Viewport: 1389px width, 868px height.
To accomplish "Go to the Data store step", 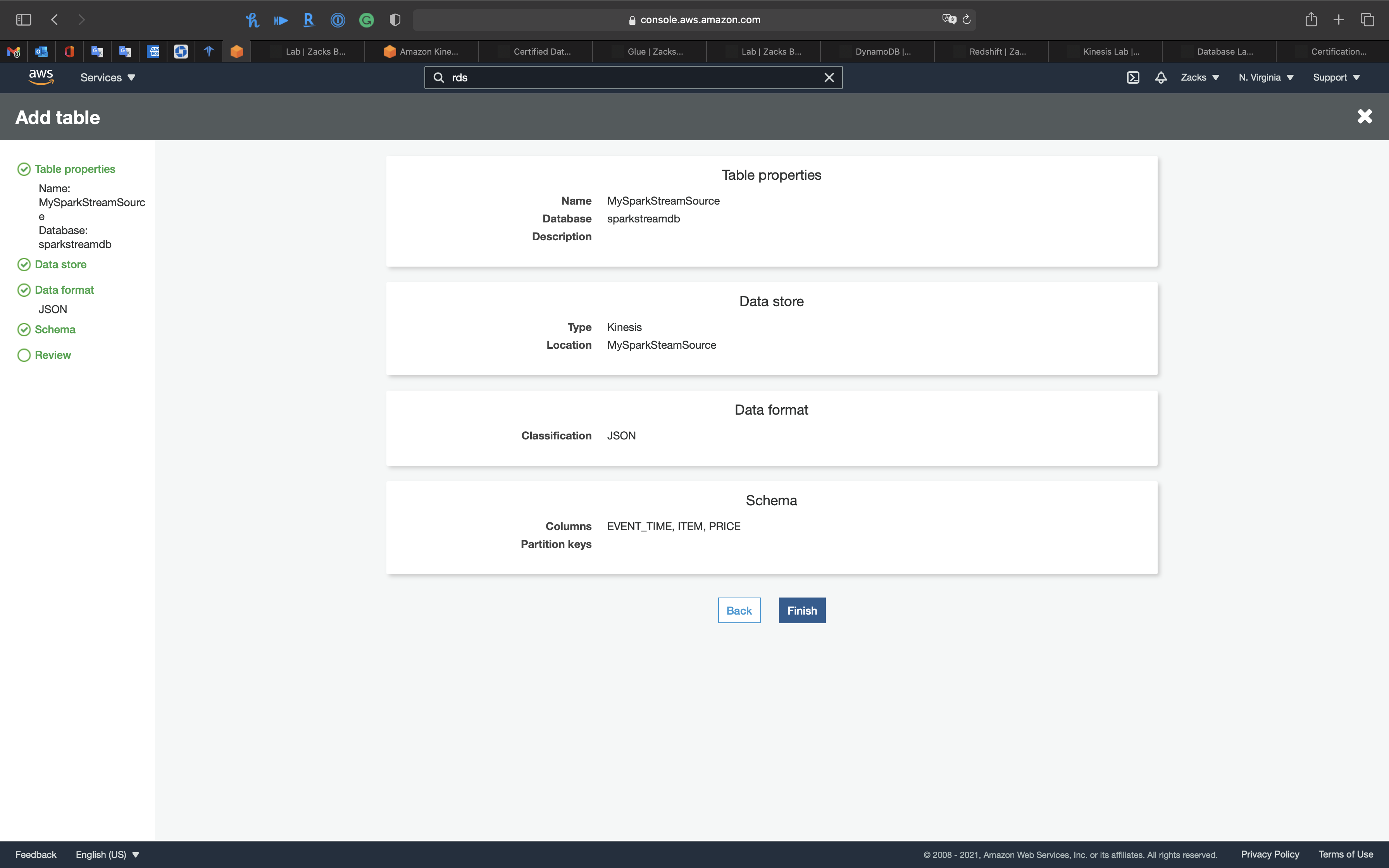I will click(60, 265).
